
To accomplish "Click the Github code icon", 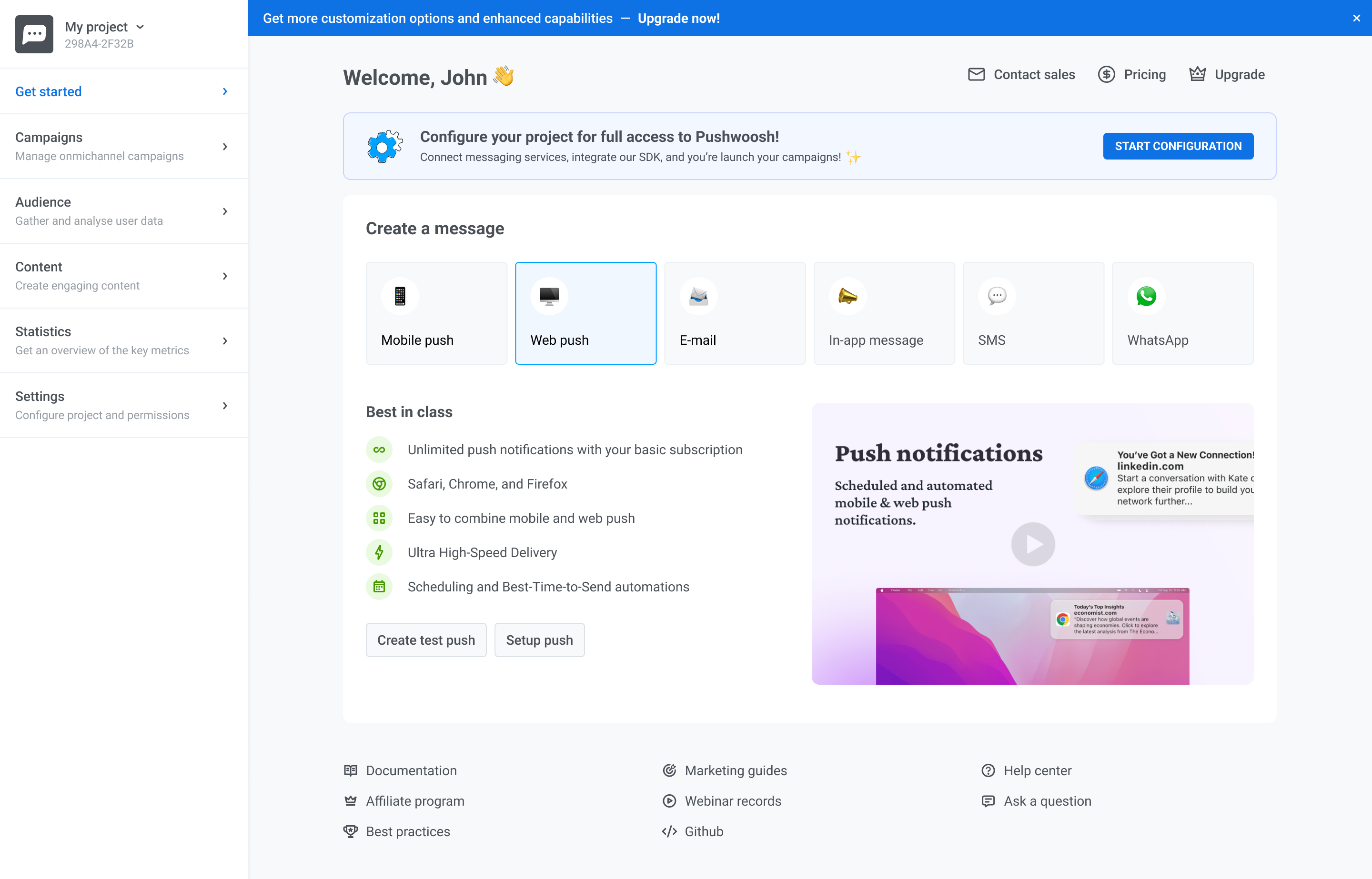I will pyautogui.click(x=669, y=832).
